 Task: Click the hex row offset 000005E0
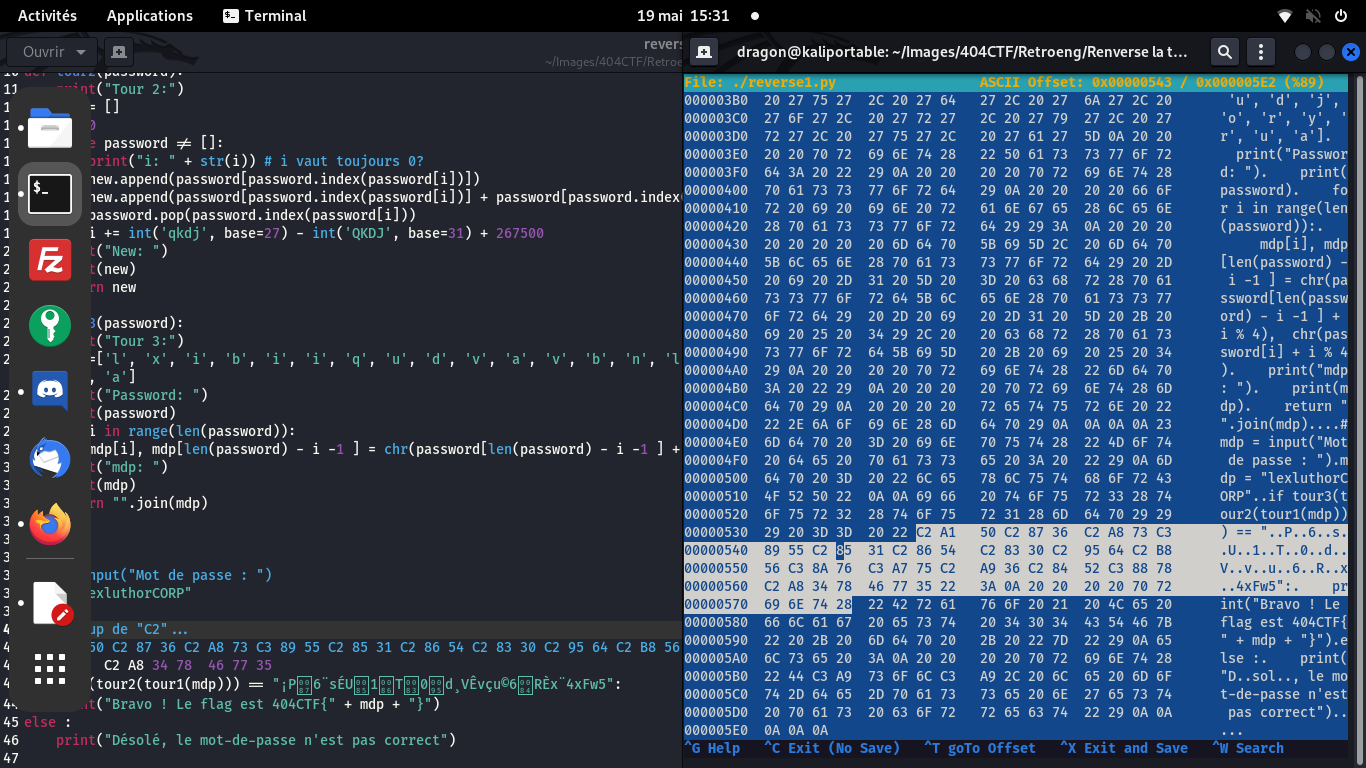[x=716, y=730]
